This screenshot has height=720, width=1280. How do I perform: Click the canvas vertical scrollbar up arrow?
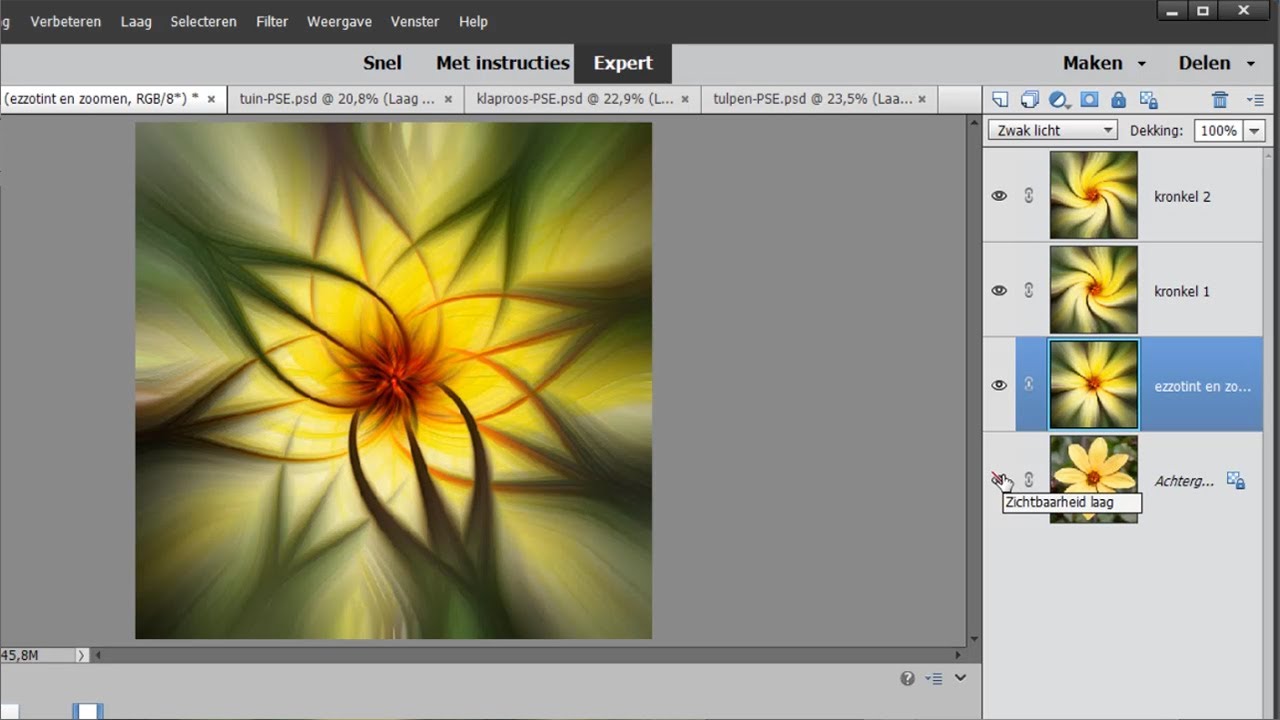tap(975, 121)
